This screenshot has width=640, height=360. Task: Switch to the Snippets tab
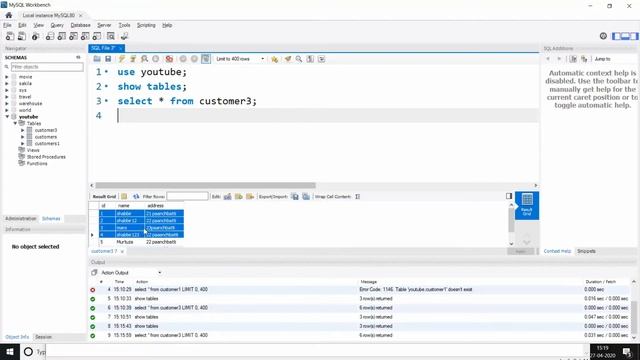pos(586,251)
